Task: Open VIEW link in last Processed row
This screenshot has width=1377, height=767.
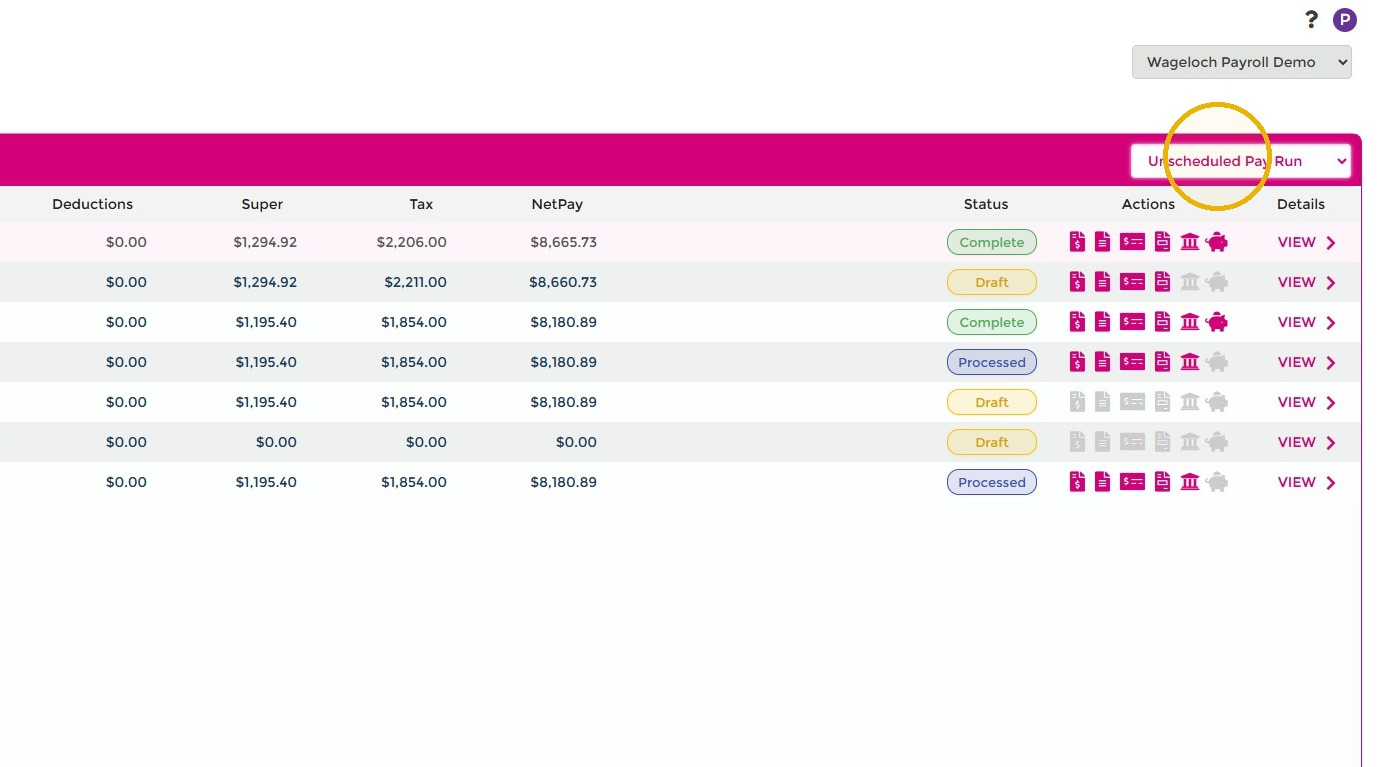Action: pyautogui.click(x=1296, y=482)
